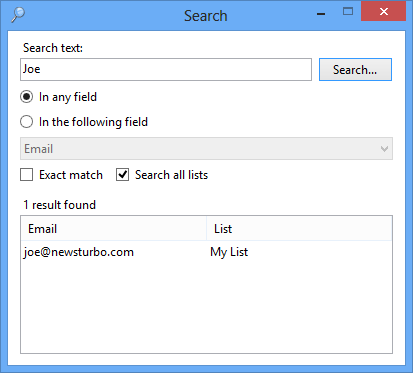Minimize the Search window
413x373 pixels.
(321, 14)
